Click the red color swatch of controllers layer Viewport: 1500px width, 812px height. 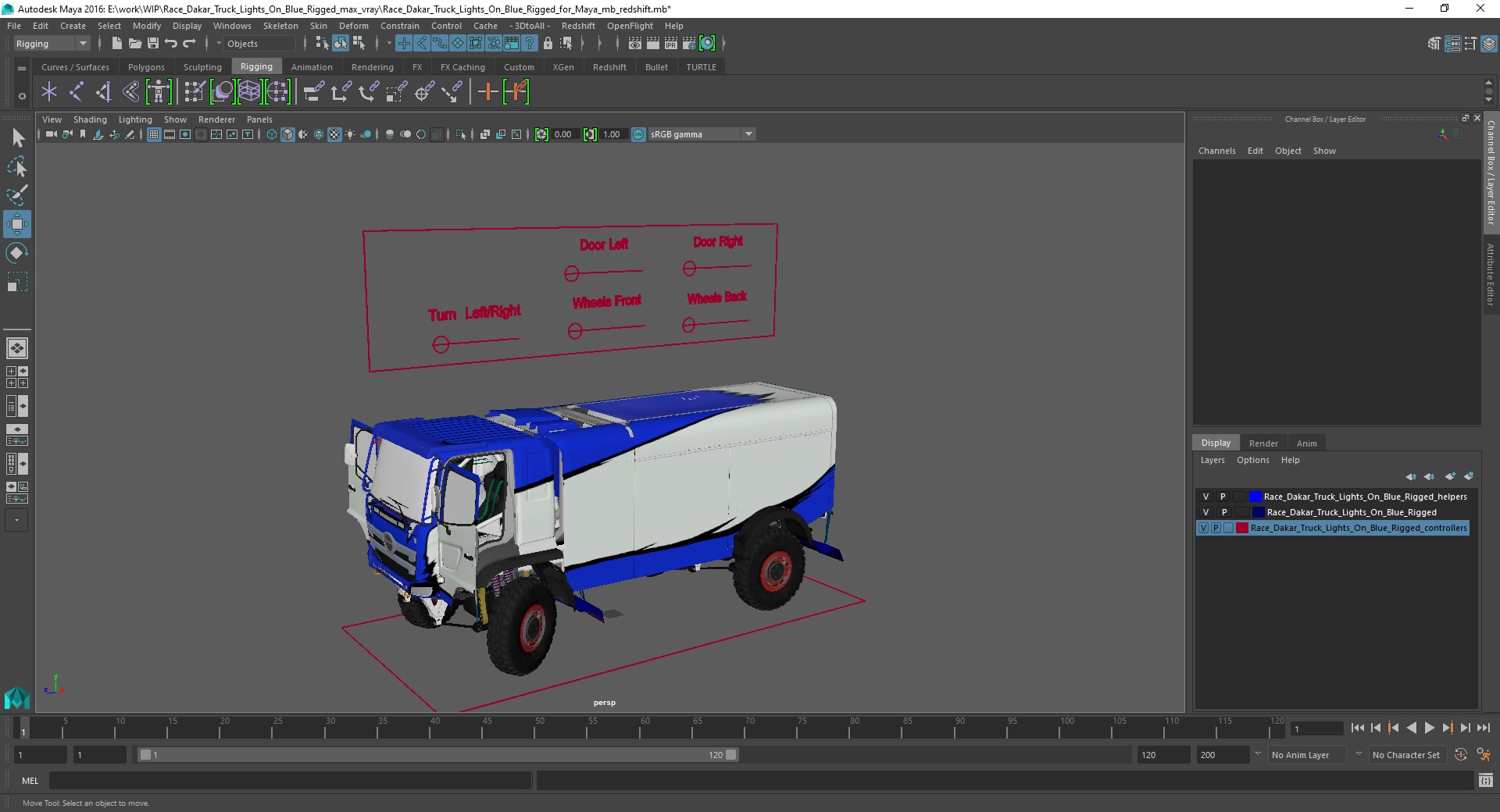point(1242,528)
